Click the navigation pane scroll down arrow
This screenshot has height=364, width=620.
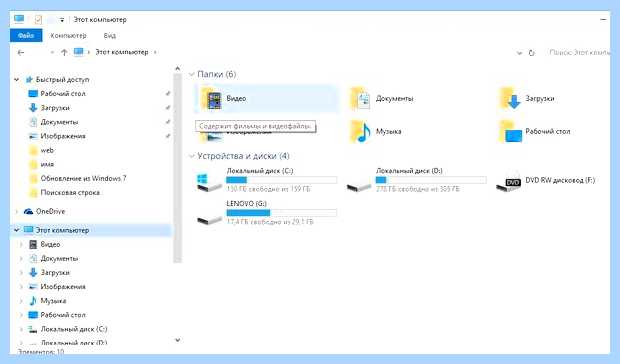(178, 339)
